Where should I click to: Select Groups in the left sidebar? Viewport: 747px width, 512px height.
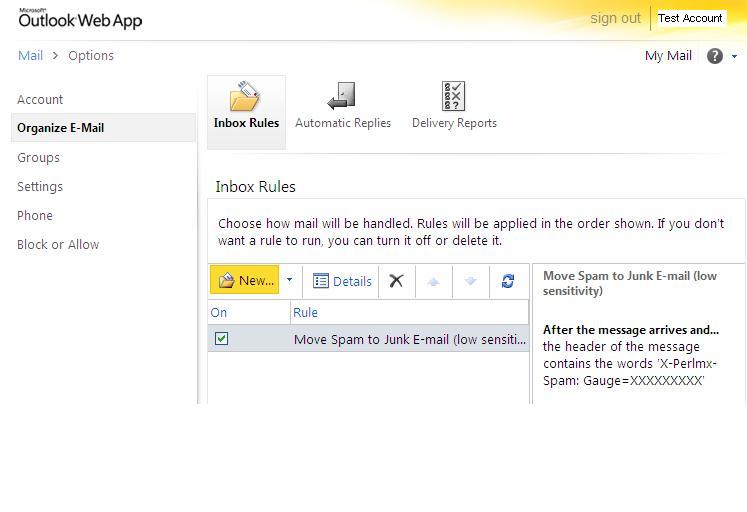[38, 157]
